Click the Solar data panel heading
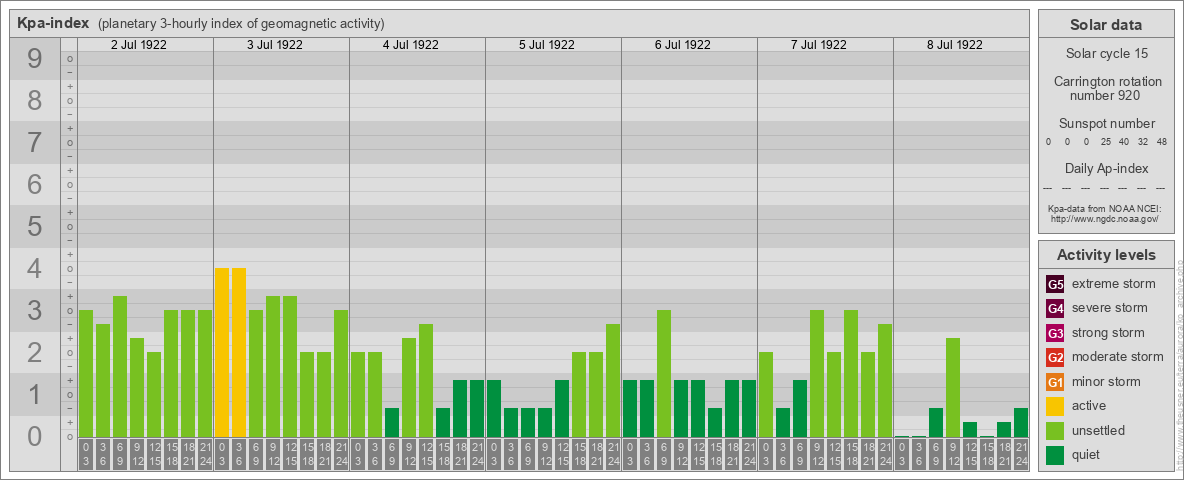Screen dimensions: 1184x480 (1106, 25)
